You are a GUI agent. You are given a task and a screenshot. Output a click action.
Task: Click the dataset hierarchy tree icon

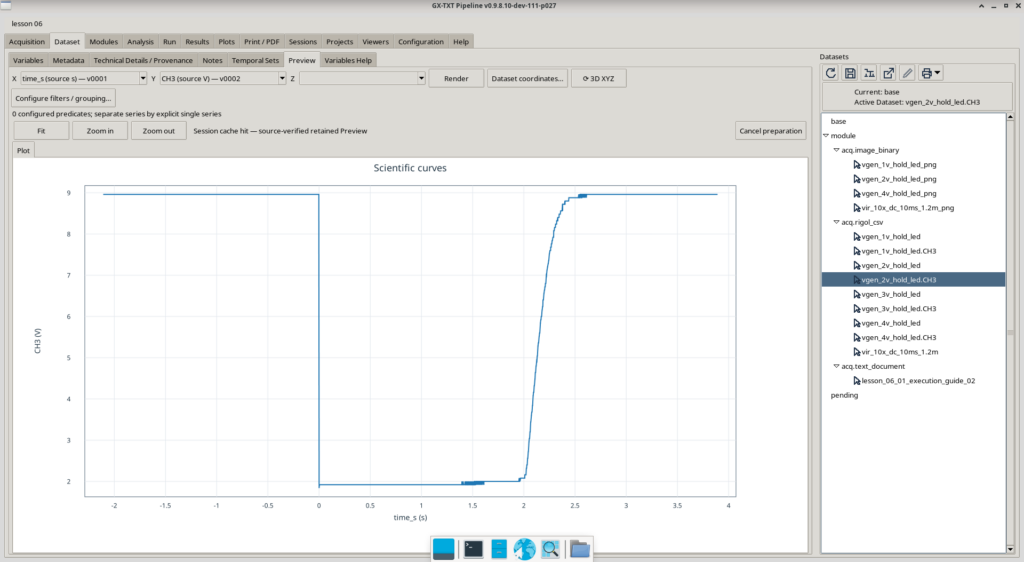tap(869, 73)
